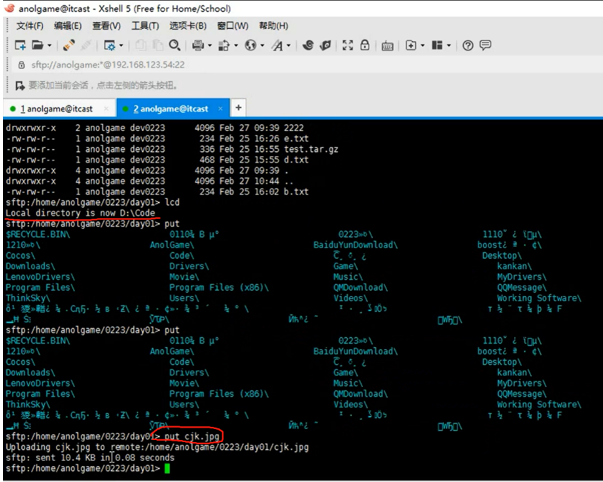Click 'b.txt' file name in listing
Screen dimensions: 603x482
coord(296,191)
